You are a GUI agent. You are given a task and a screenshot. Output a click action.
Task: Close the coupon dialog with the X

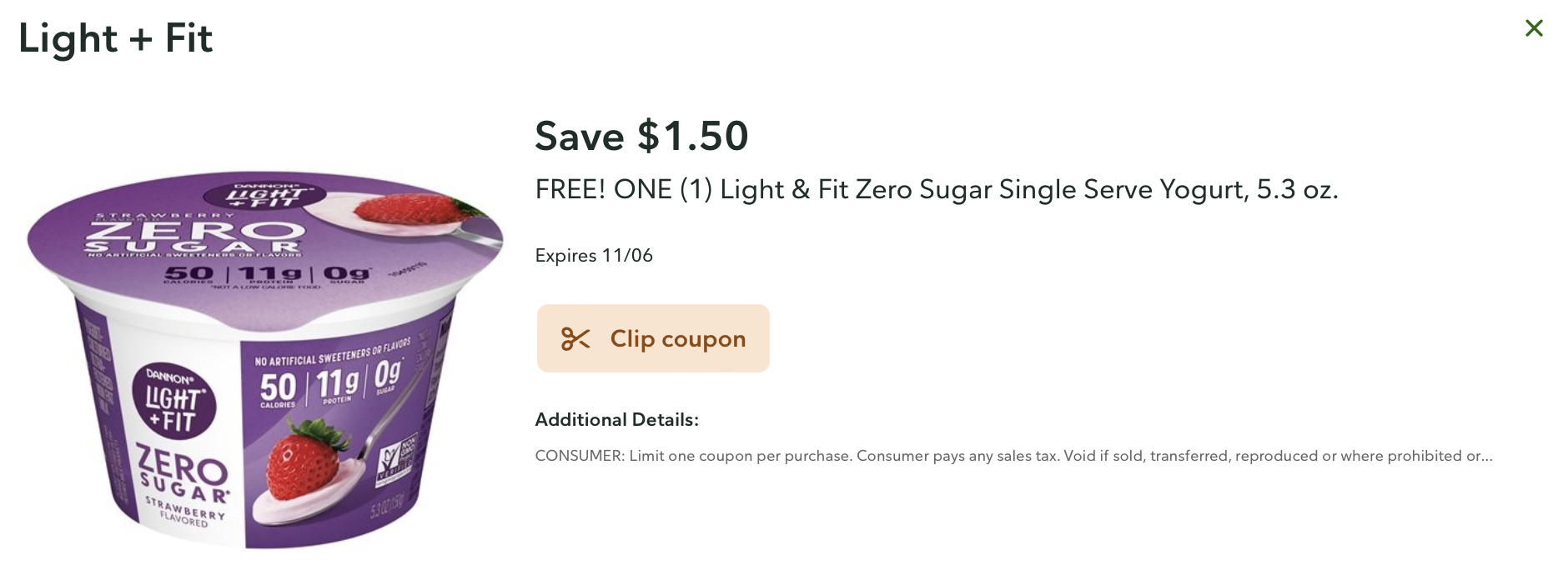pyautogui.click(x=1533, y=28)
